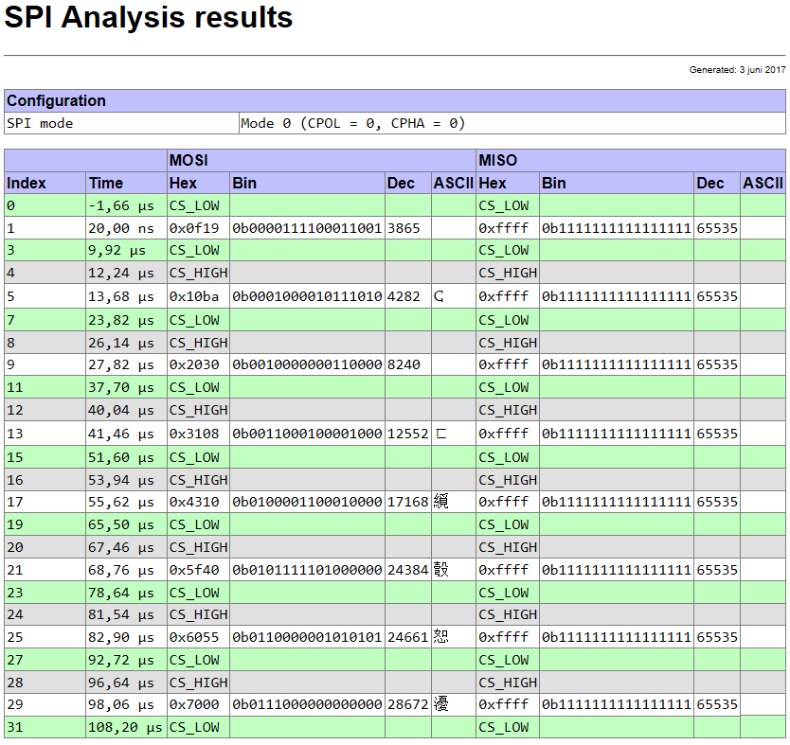Click the Index column header
Screen dimensions: 790x745
point(27,183)
